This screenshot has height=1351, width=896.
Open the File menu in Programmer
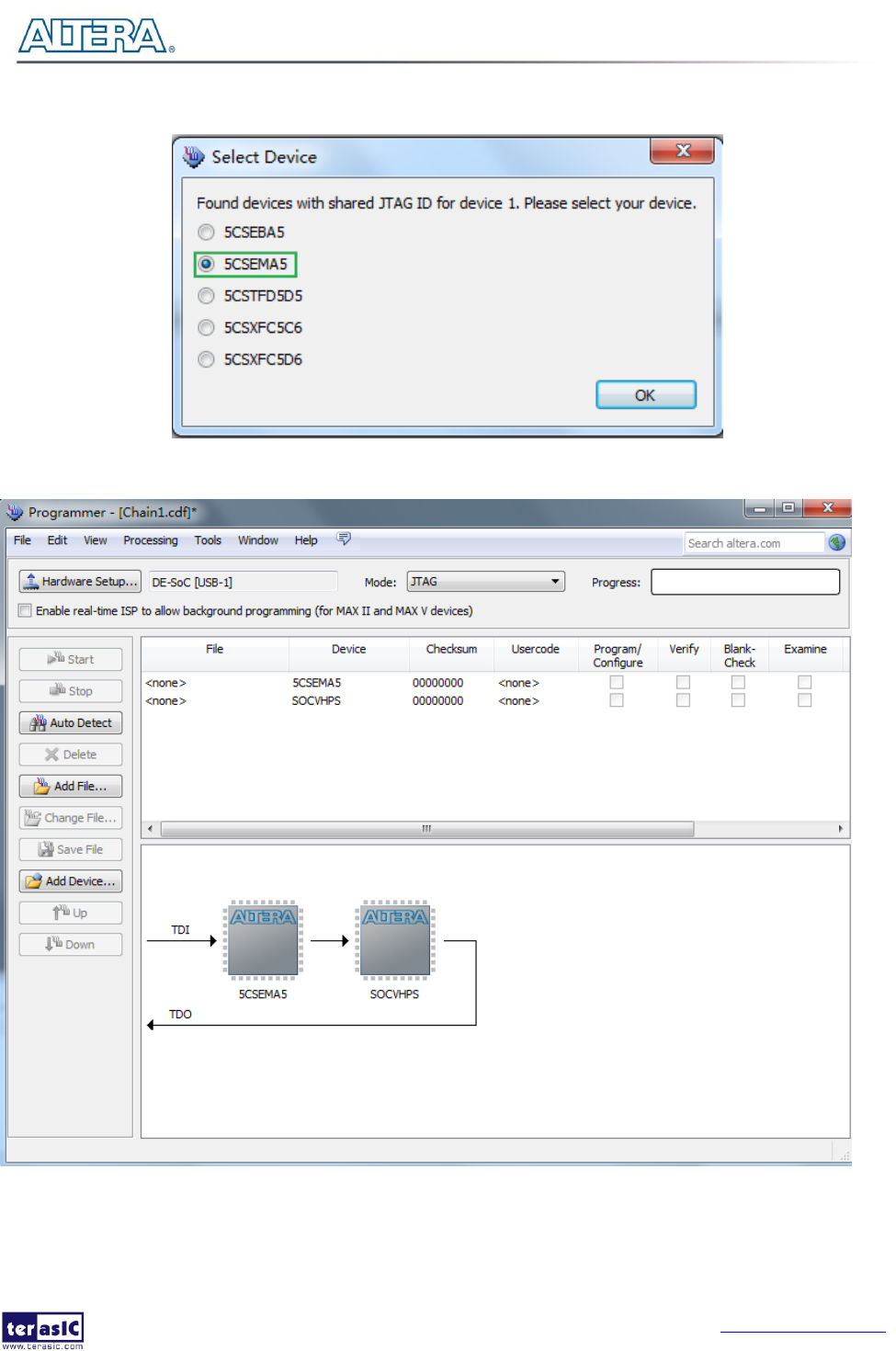(x=22, y=540)
